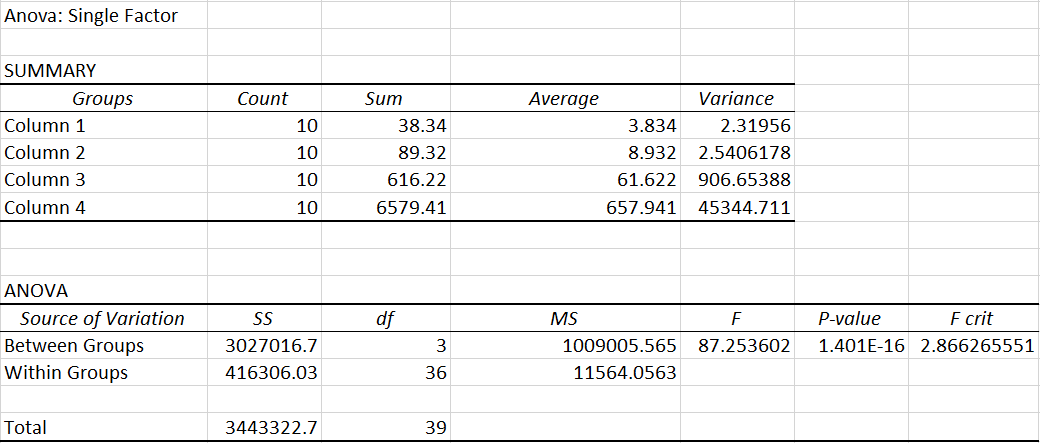Select the Column 3 count cell

pyautogui.click(x=306, y=181)
